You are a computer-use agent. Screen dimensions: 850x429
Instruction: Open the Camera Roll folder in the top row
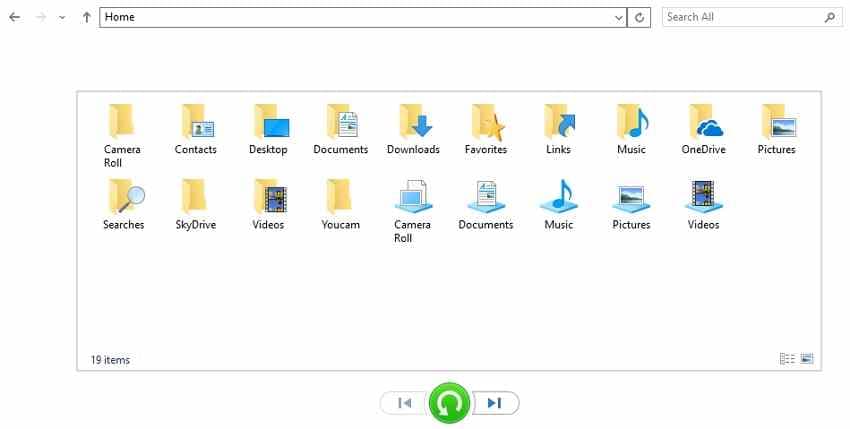(121, 135)
